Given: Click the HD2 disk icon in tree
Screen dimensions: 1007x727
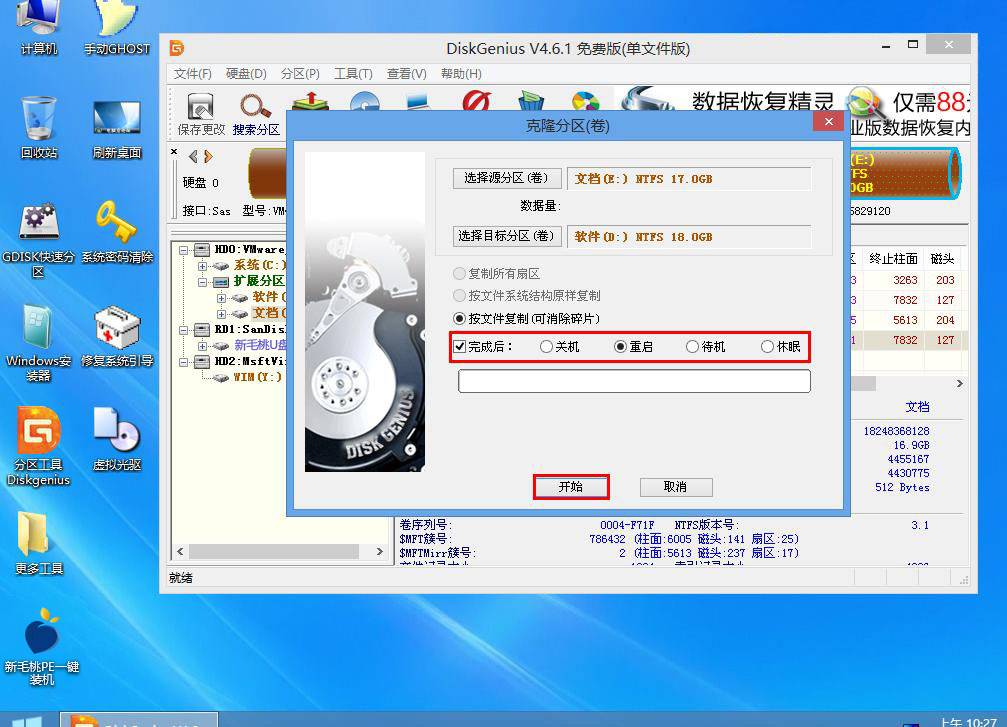Looking at the screenshot, I should 202,362.
